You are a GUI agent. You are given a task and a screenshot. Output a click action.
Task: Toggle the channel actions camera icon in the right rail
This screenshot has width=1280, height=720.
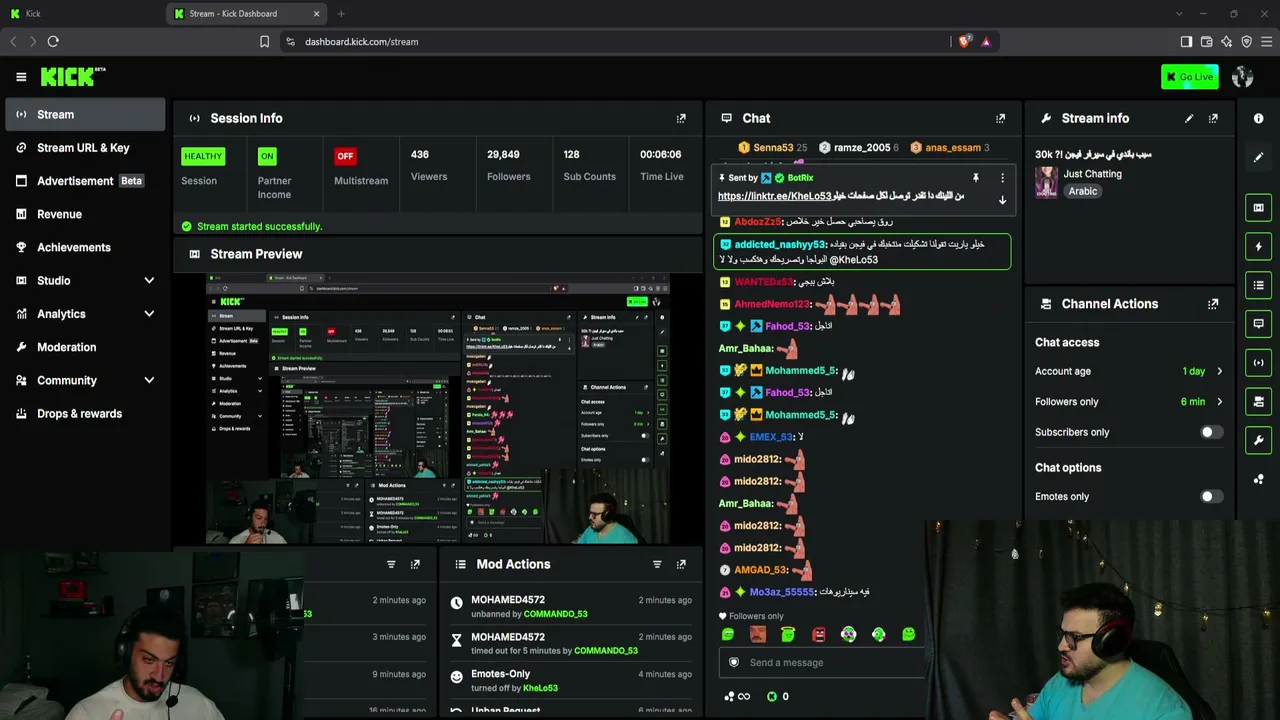pyautogui.click(x=1258, y=402)
